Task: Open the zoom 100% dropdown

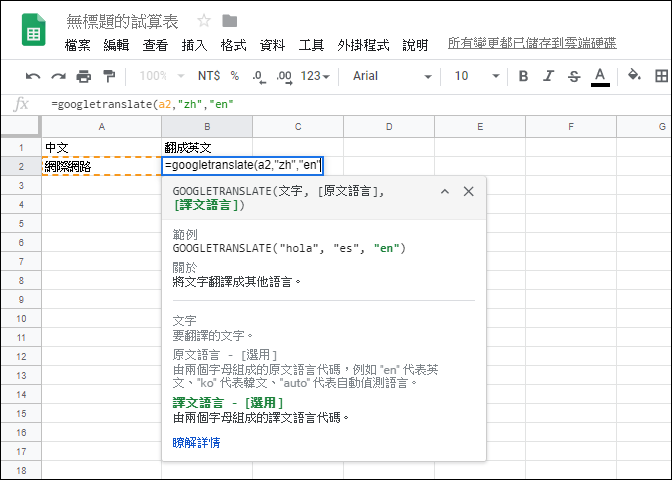Action: (162, 76)
